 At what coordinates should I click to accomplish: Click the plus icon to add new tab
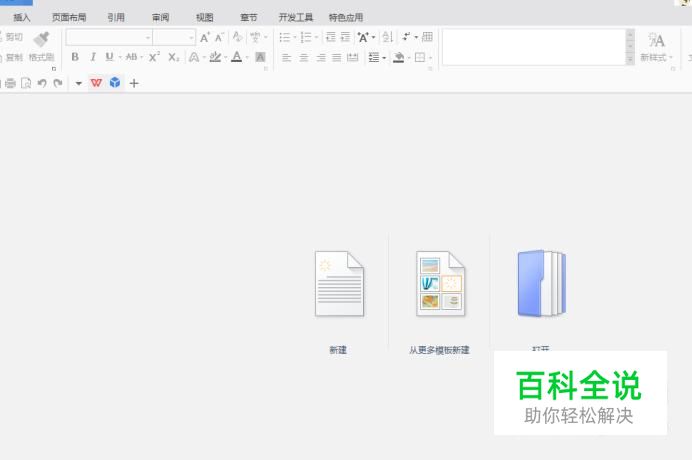[134, 83]
